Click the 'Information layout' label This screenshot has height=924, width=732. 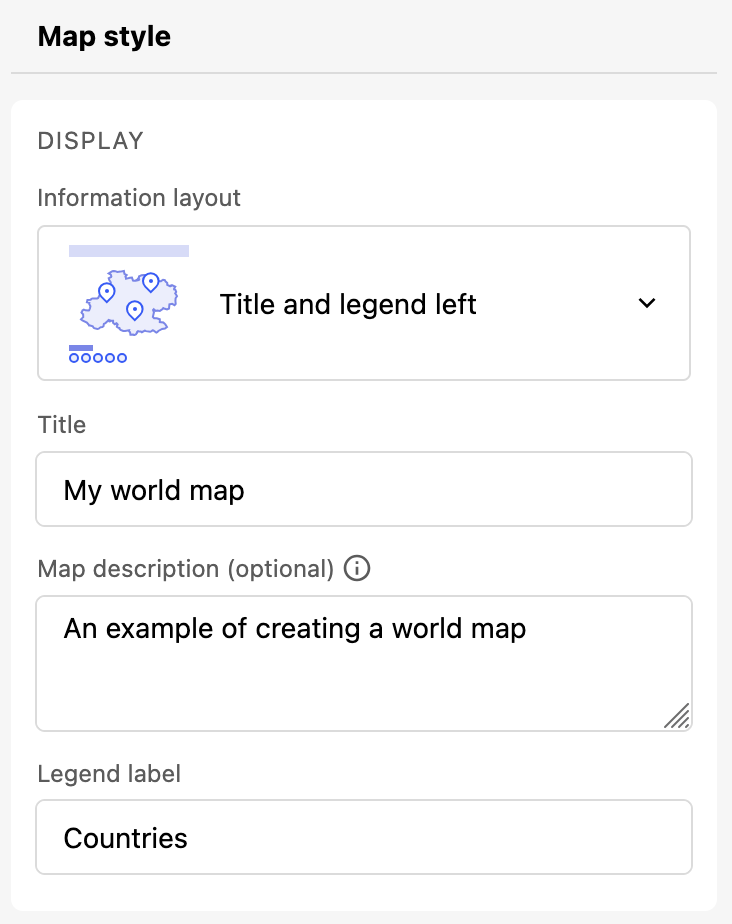click(139, 197)
